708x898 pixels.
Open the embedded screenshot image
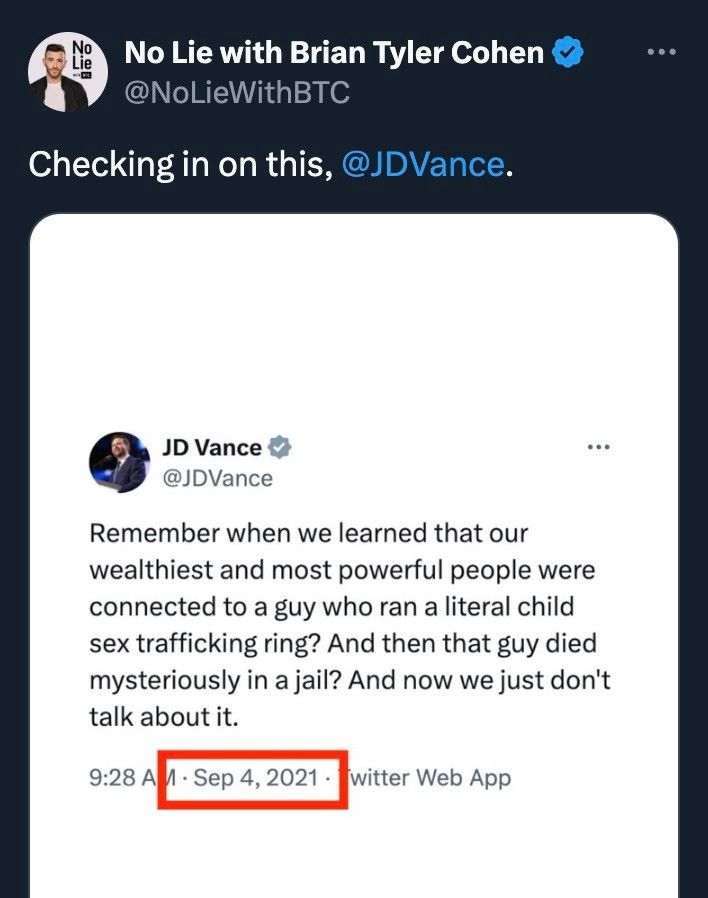[x=354, y=556]
